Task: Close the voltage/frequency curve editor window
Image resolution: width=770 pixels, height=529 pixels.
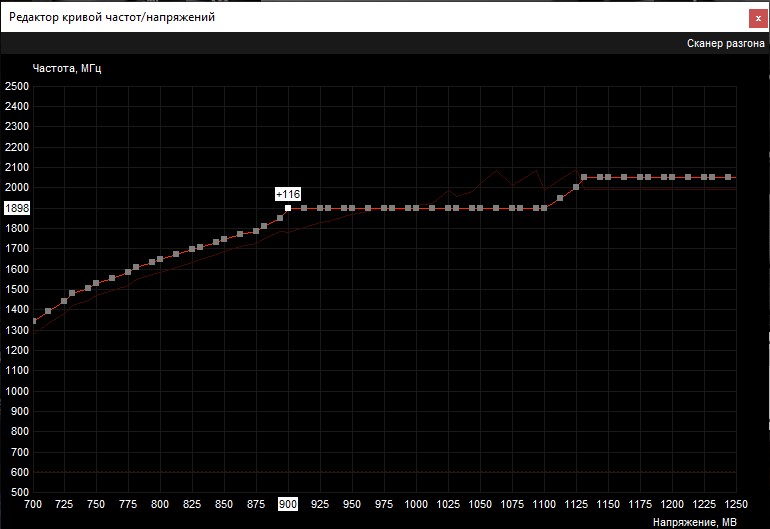Action: [x=758, y=19]
